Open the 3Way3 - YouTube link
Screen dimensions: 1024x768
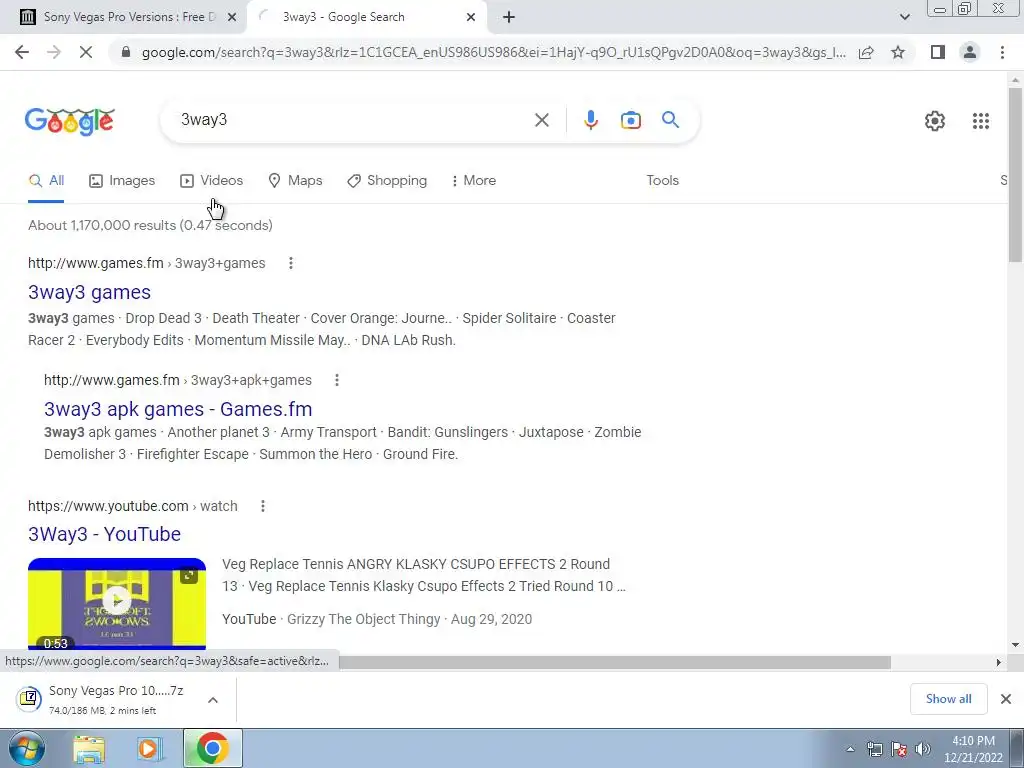[x=104, y=534]
